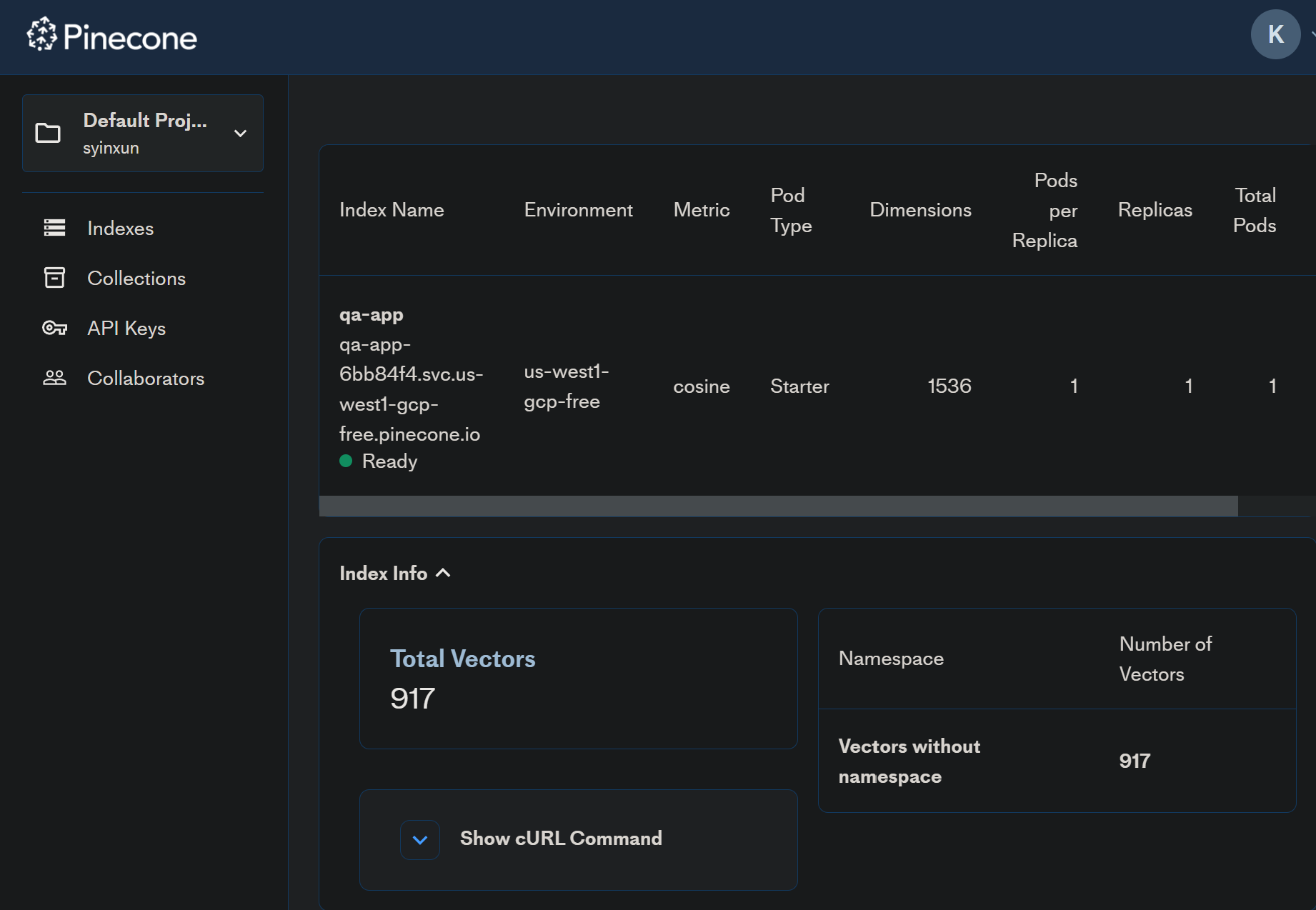Screen dimensions: 1316x910
Task: Click the Show cURL Command label
Action: tap(561, 838)
